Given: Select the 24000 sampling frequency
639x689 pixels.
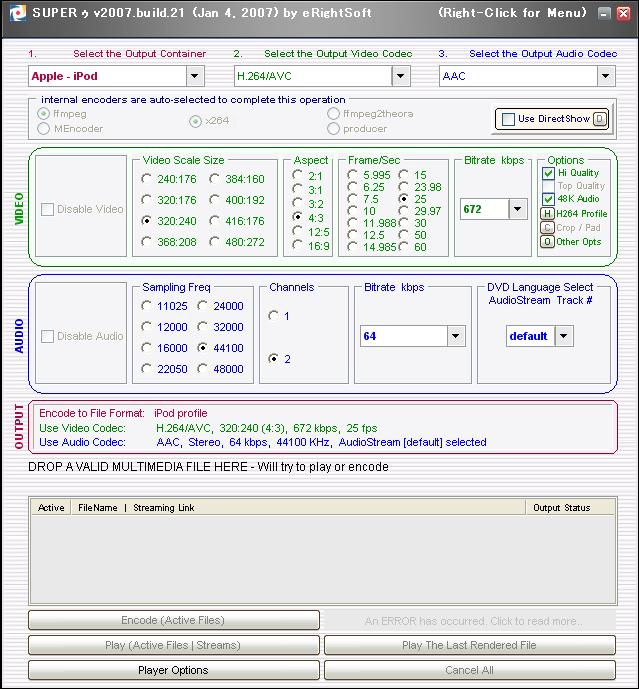Looking at the screenshot, I should point(203,306).
